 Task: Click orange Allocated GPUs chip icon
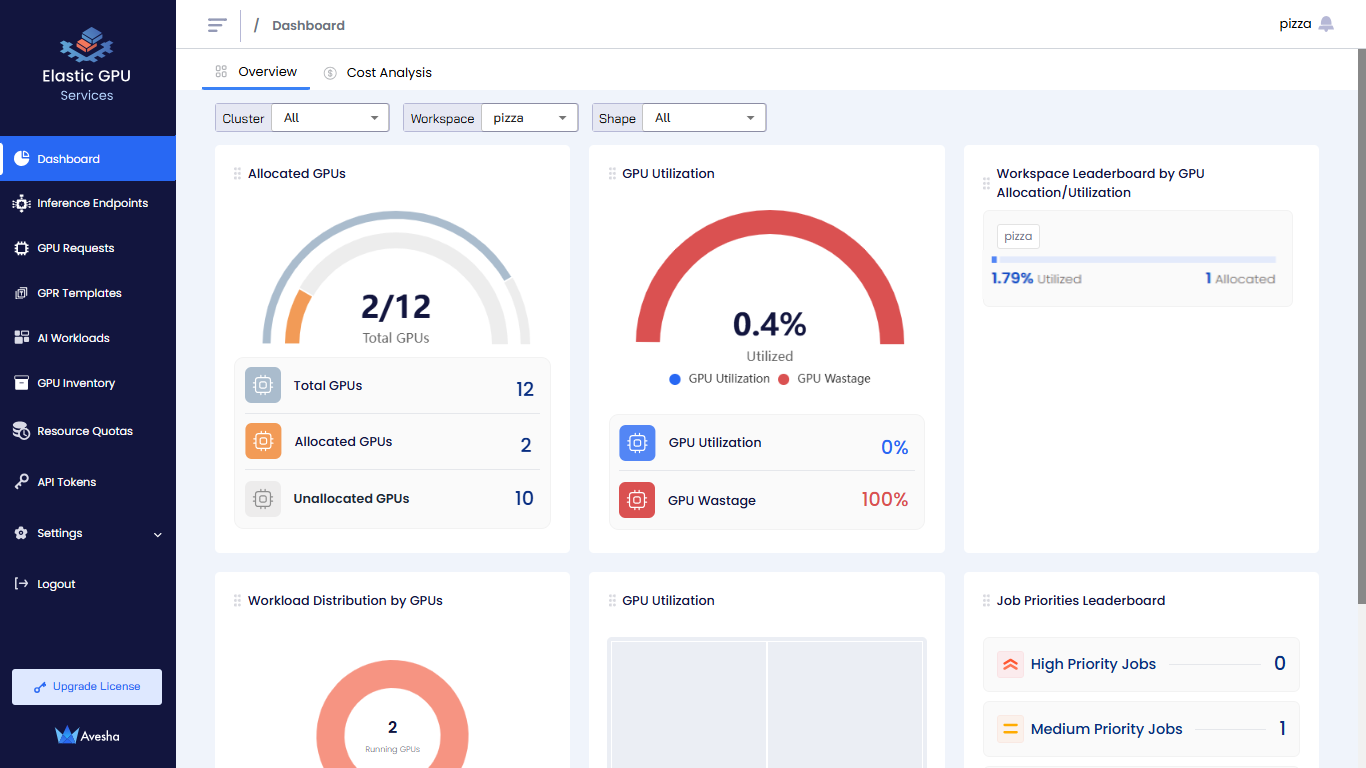[x=263, y=441]
